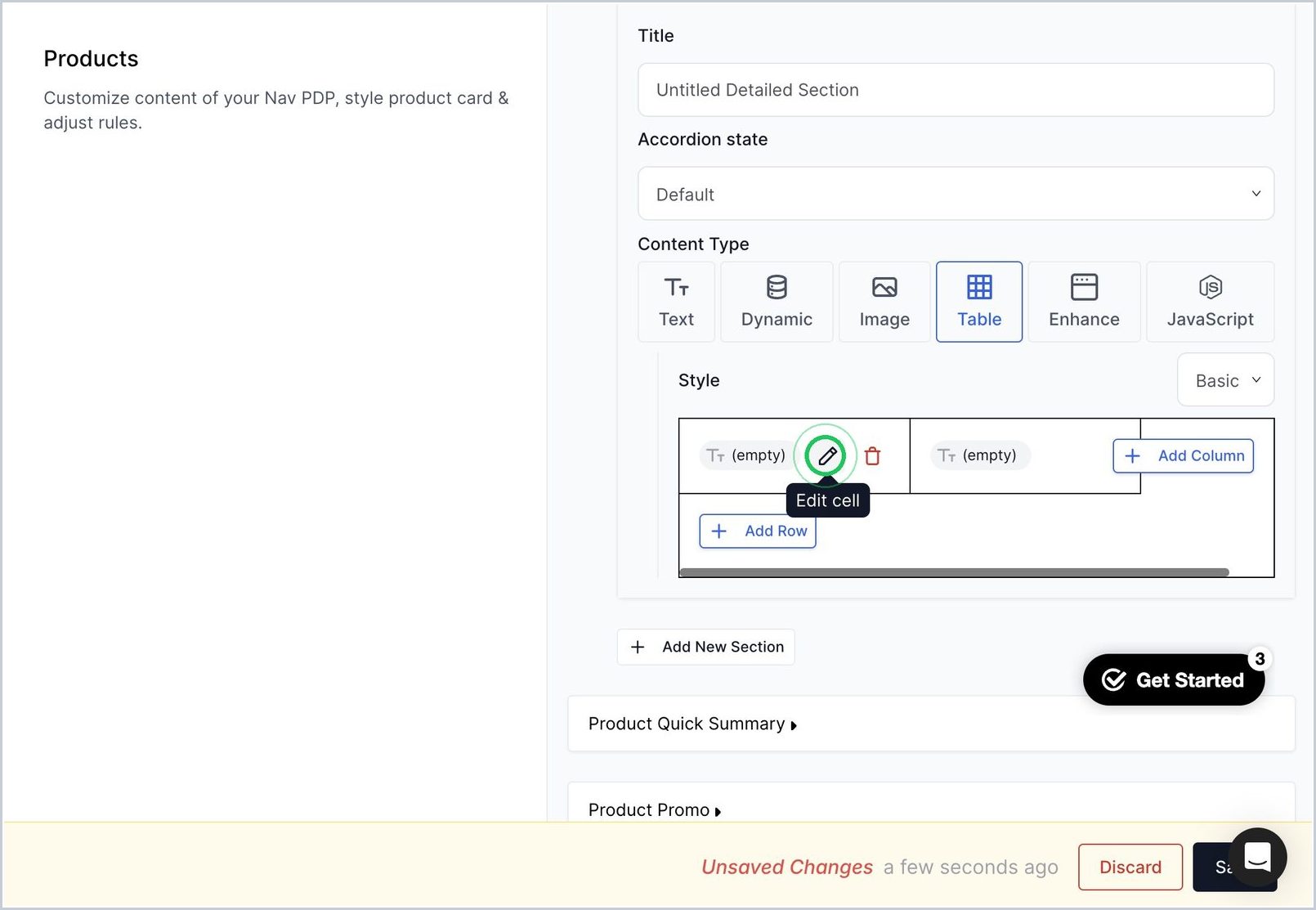Click the 'Unsaved Changes' status text
Image resolution: width=1316 pixels, height=910 pixels.
click(786, 867)
